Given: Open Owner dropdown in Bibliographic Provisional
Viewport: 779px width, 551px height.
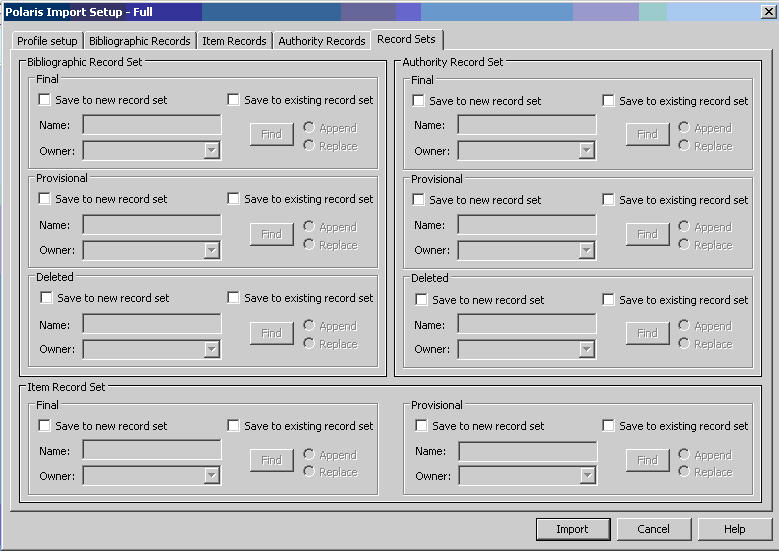Looking at the screenshot, I should (x=212, y=250).
